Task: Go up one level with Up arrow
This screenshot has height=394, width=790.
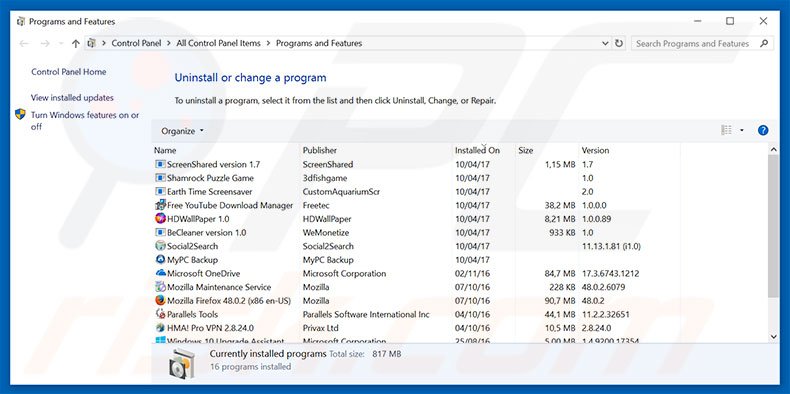Action: pos(76,44)
